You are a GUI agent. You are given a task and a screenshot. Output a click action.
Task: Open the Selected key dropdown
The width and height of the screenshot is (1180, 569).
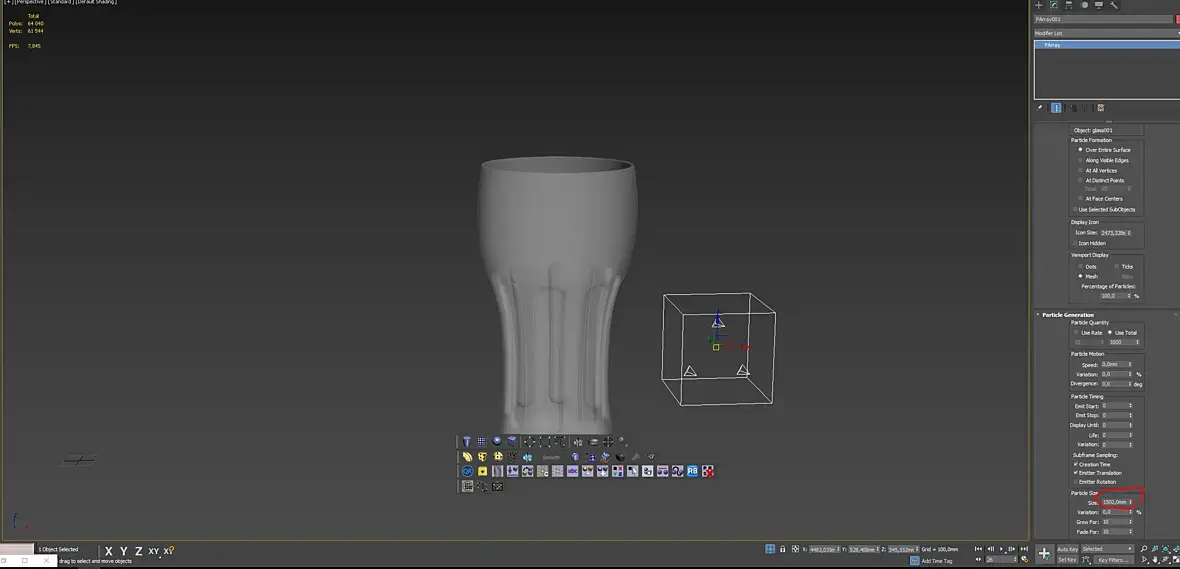click(1107, 549)
